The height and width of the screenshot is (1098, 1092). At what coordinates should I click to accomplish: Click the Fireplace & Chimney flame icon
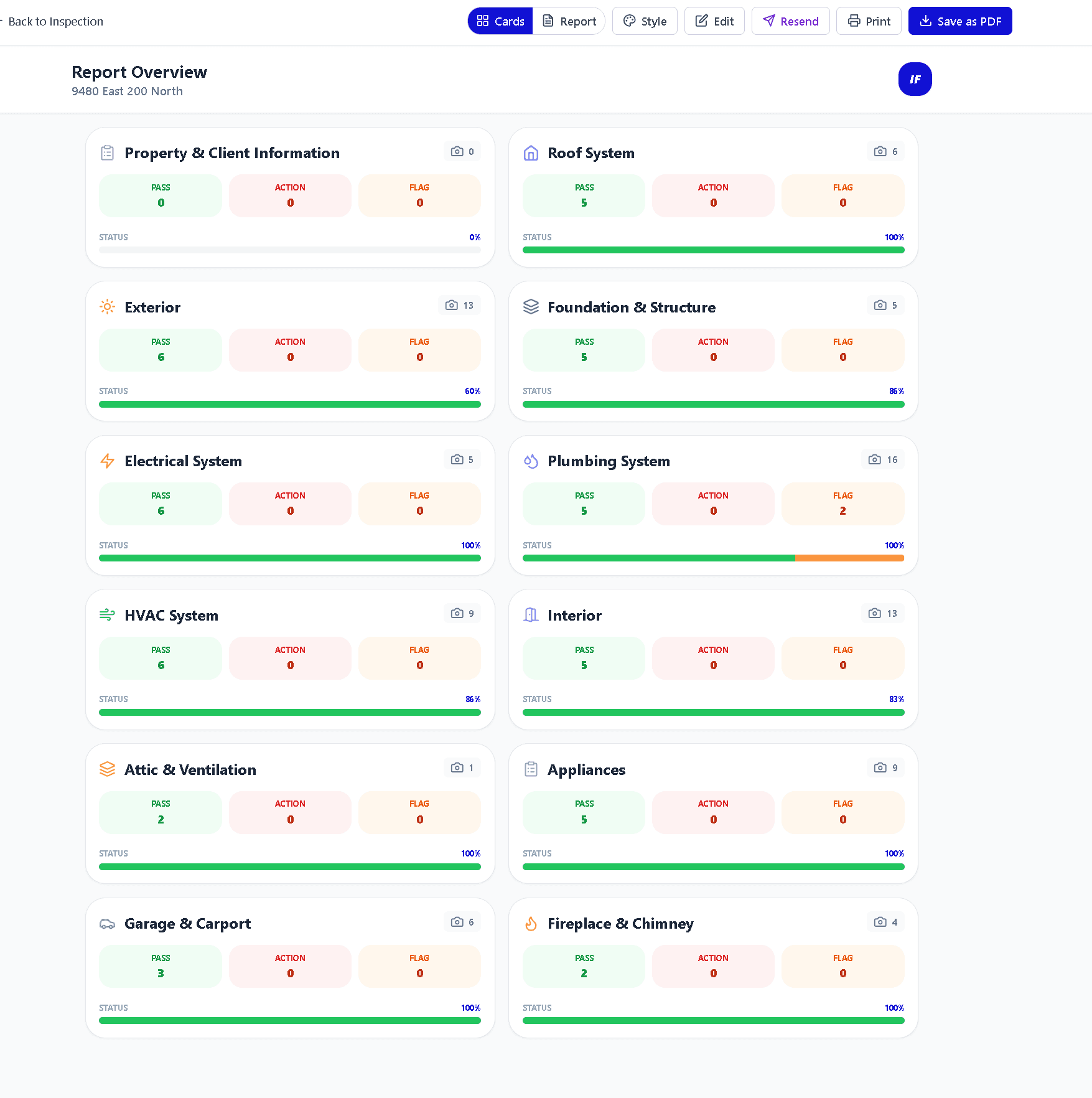pyautogui.click(x=531, y=924)
